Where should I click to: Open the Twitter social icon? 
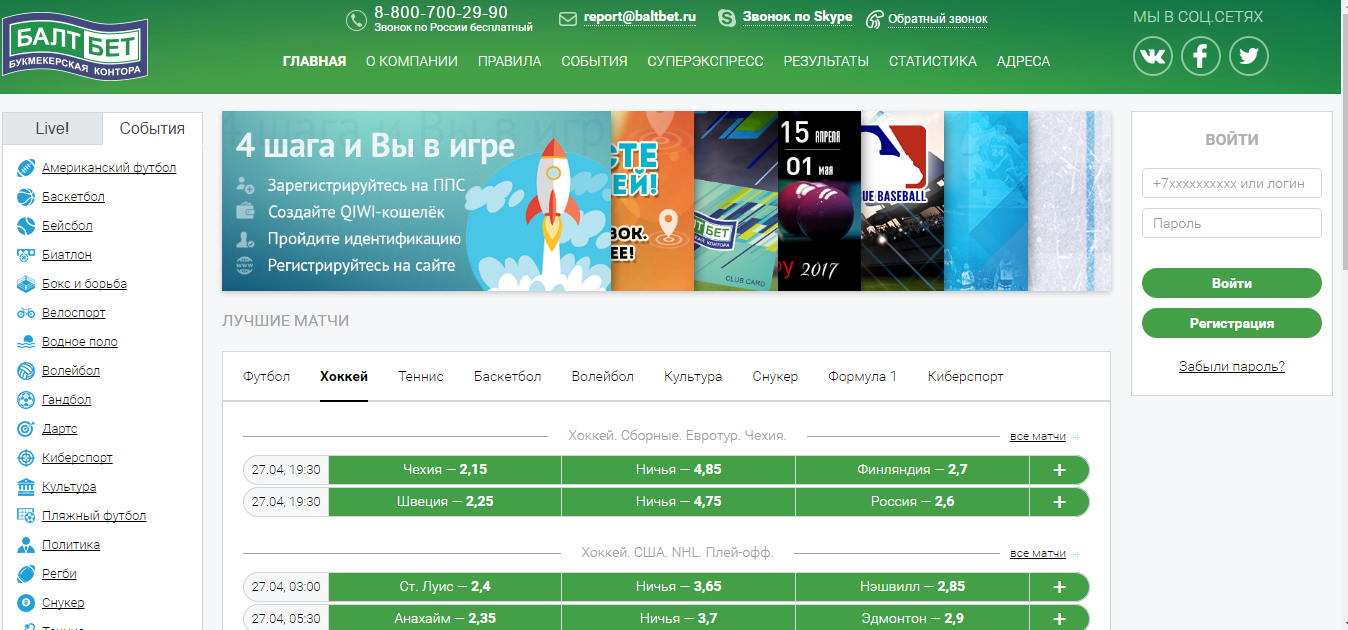pos(1249,56)
